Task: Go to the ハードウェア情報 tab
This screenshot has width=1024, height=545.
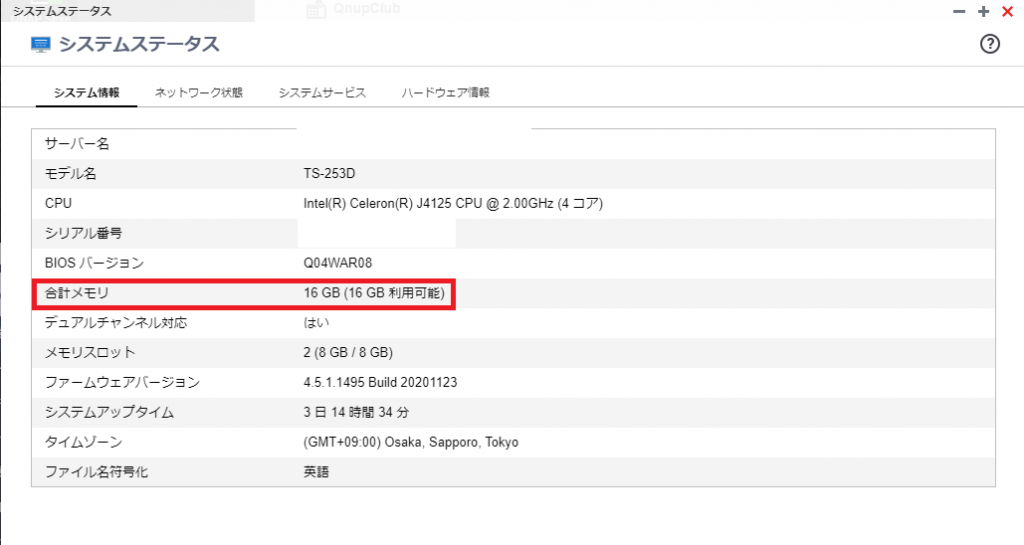Action: (x=445, y=93)
